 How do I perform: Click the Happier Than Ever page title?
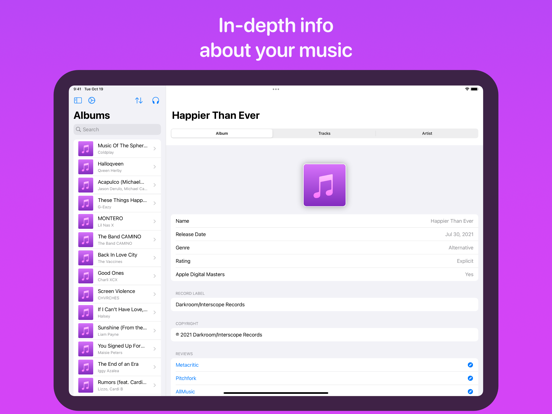click(215, 115)
